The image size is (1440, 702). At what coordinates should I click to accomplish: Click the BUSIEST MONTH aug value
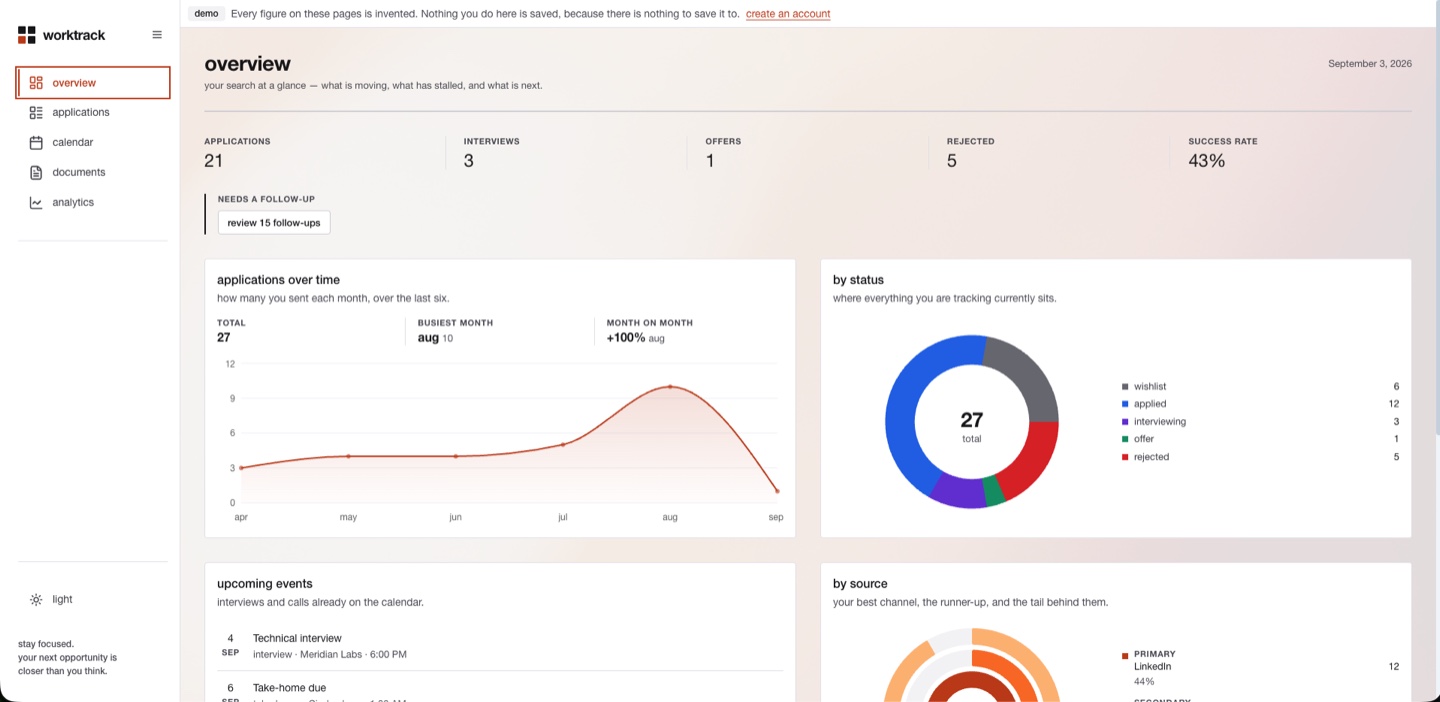click(435, 338)
